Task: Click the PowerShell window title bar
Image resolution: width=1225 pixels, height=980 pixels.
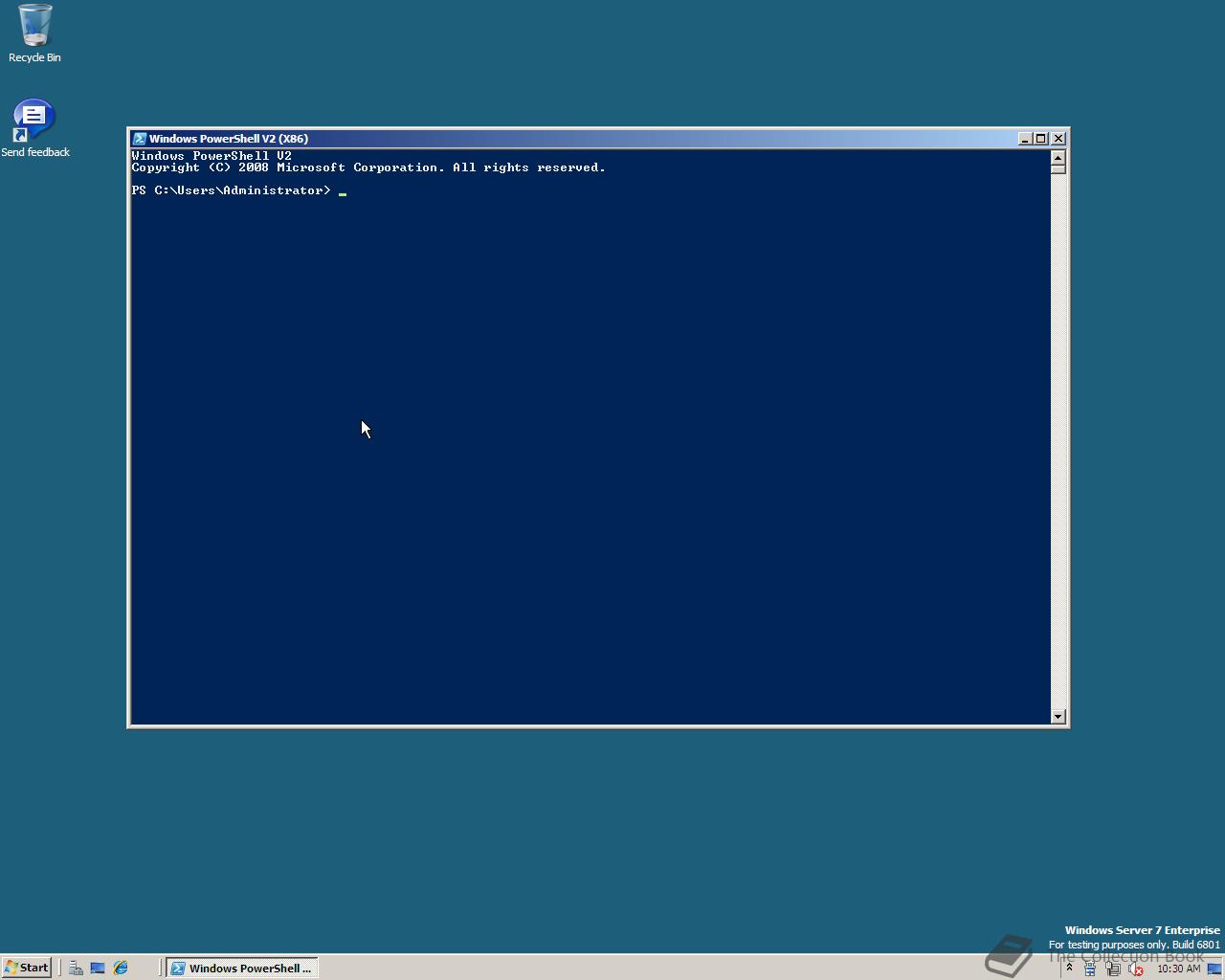Action: coord(574,139)
